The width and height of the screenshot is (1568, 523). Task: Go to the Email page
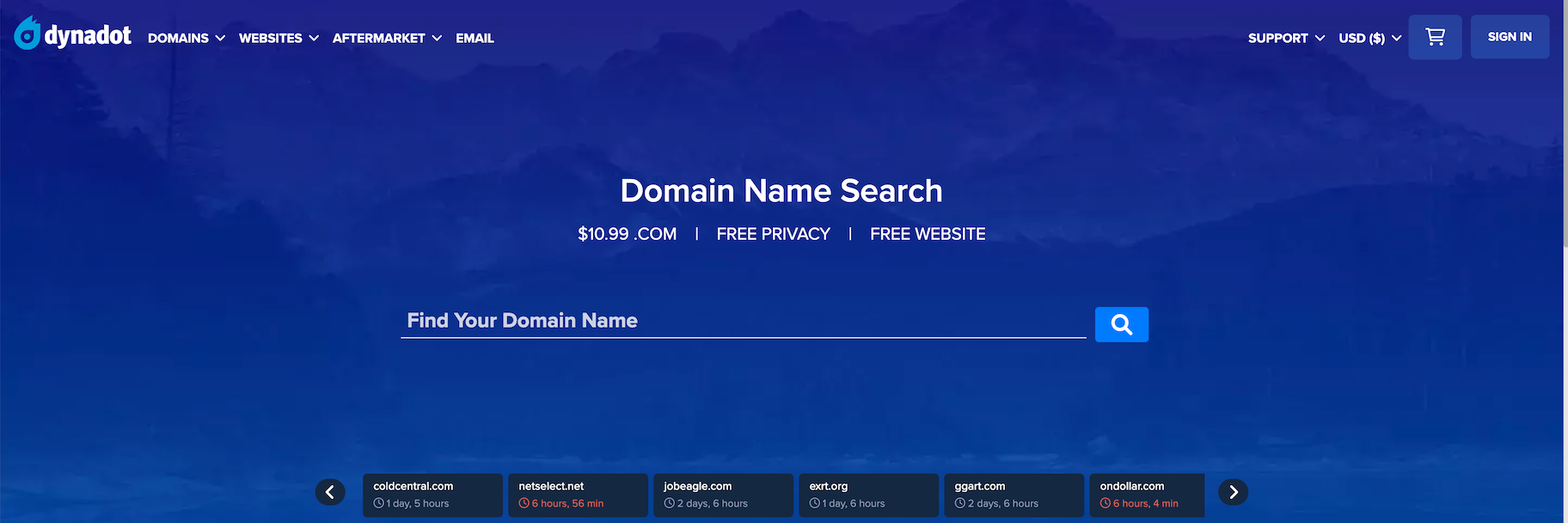click(x=475, y=38)
